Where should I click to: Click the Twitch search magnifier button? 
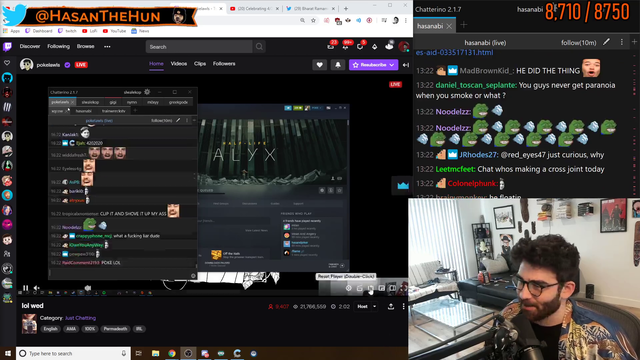tap(259, 47)
